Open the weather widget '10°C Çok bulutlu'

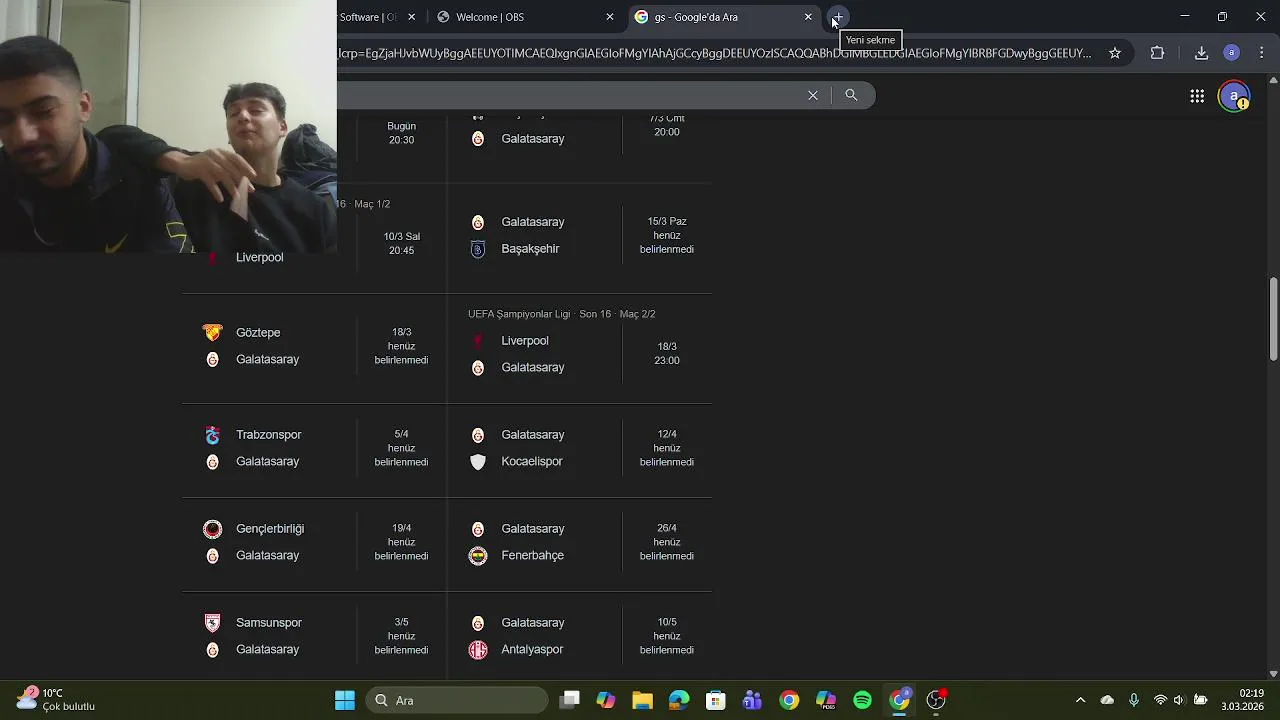[x=56, y=700]
